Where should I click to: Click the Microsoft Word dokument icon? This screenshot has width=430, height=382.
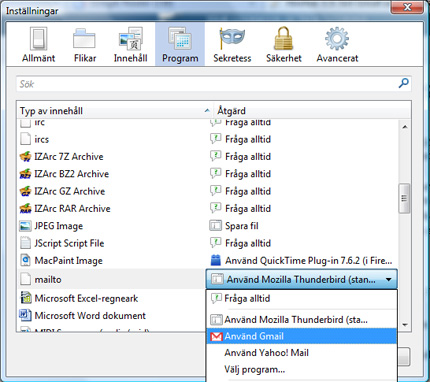pyautogui.click(x=26, y=315)
